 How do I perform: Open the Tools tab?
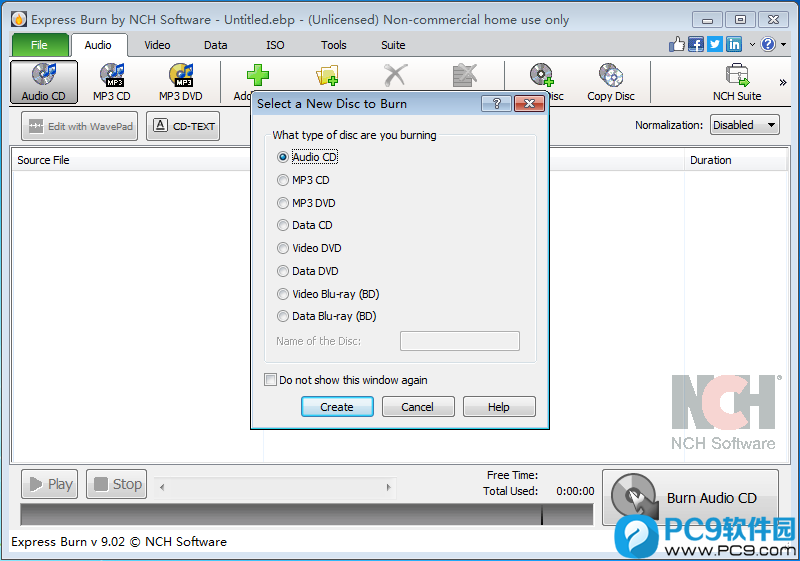(334, 45)
